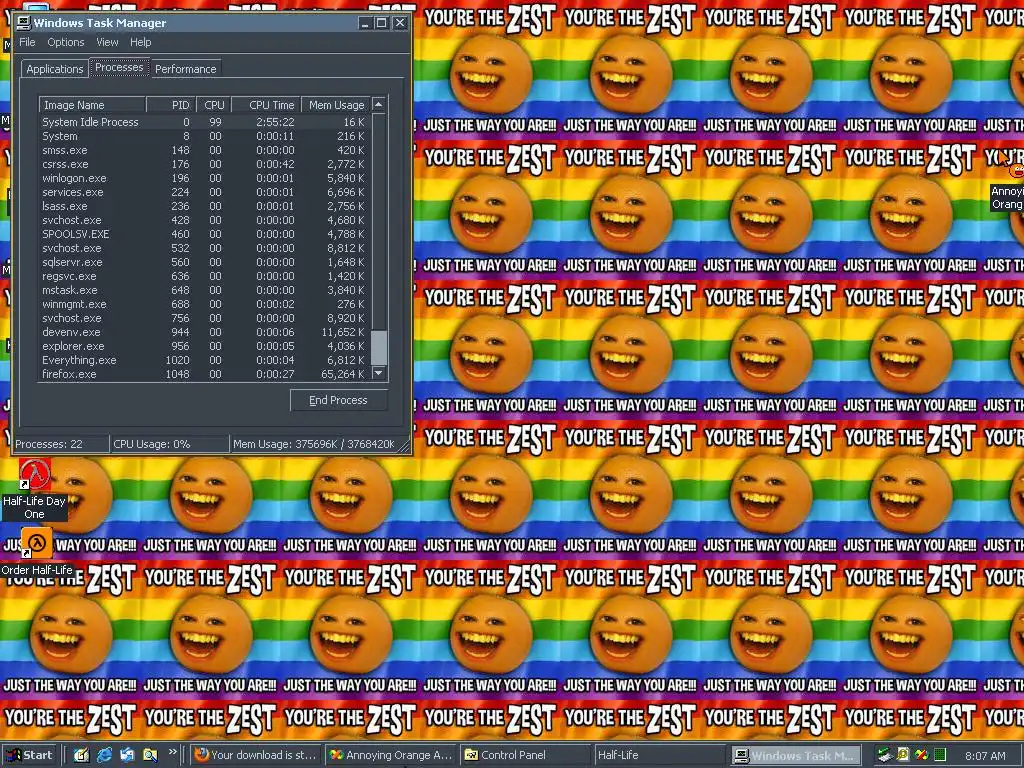Click the magnifier Quick Launch icon
The image size is (1024, 768).
[150, 755]
